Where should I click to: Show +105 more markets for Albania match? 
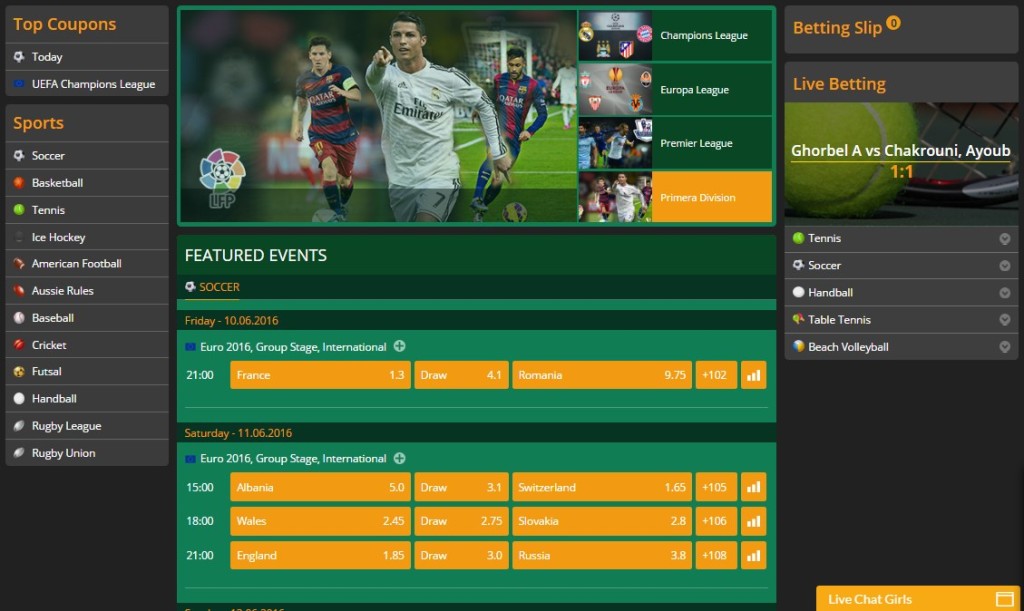click(x=716, y=487)
